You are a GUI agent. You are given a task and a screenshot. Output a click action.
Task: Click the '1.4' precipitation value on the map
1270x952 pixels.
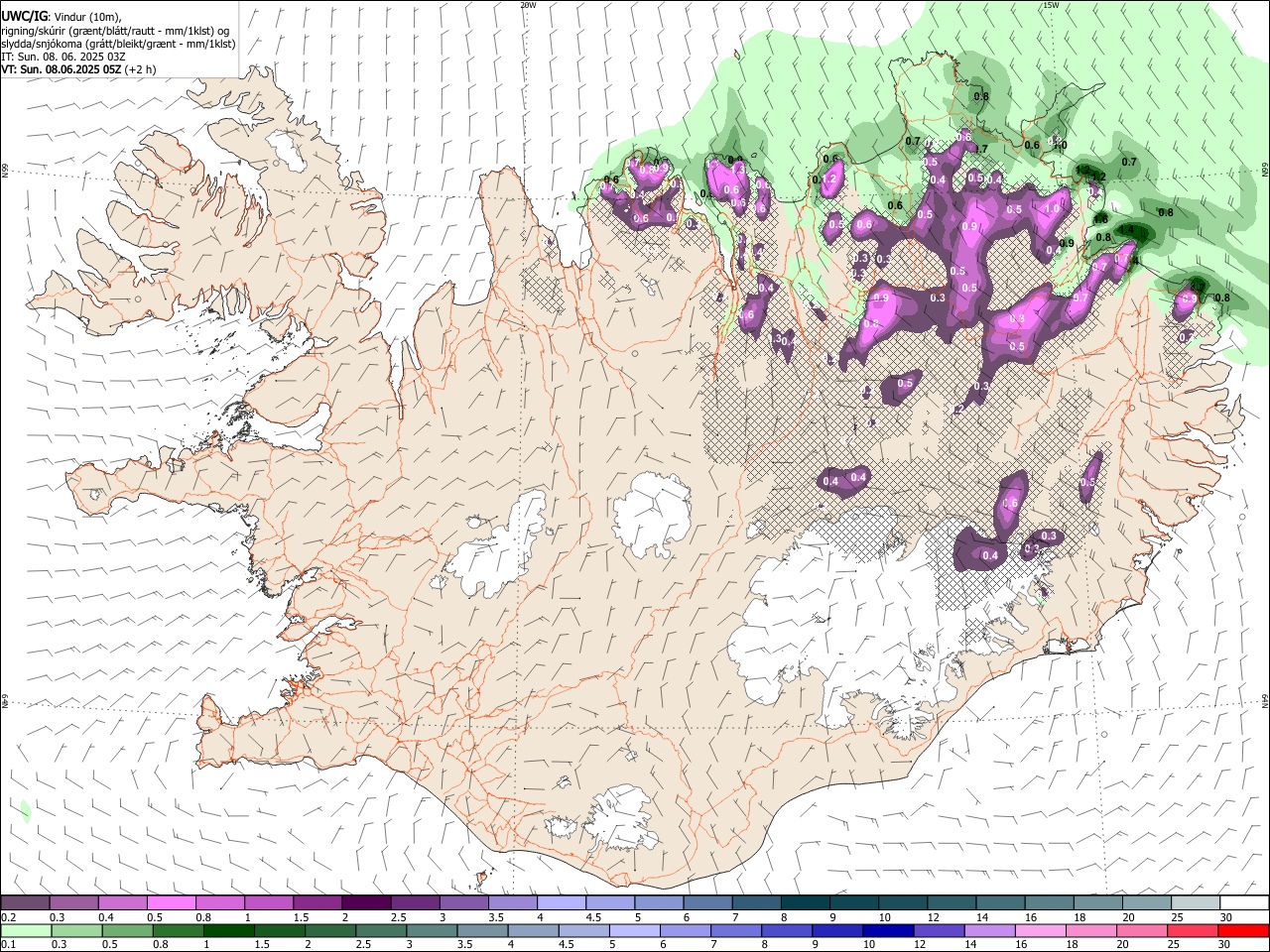1126,230
